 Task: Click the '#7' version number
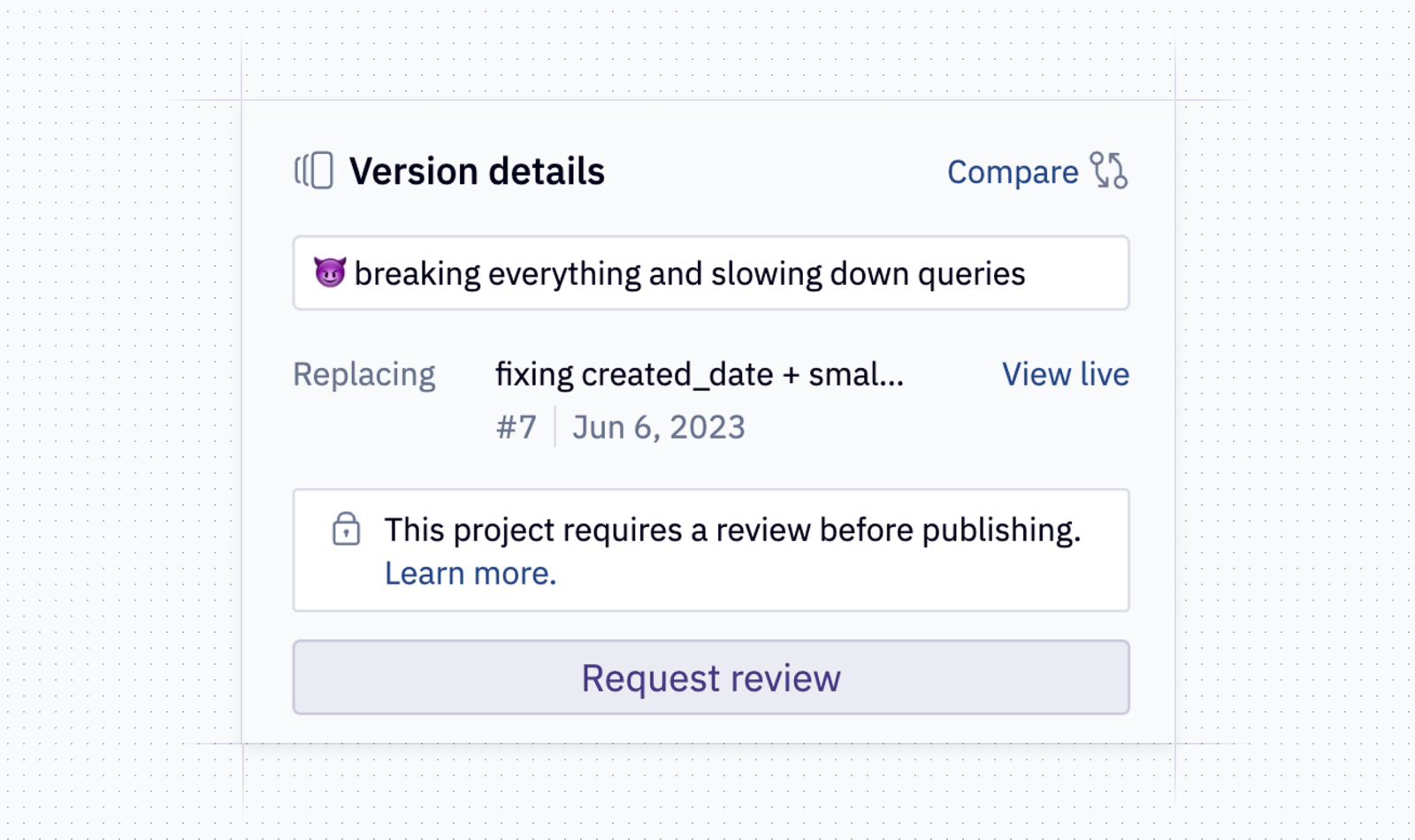[x=516, y=427]
